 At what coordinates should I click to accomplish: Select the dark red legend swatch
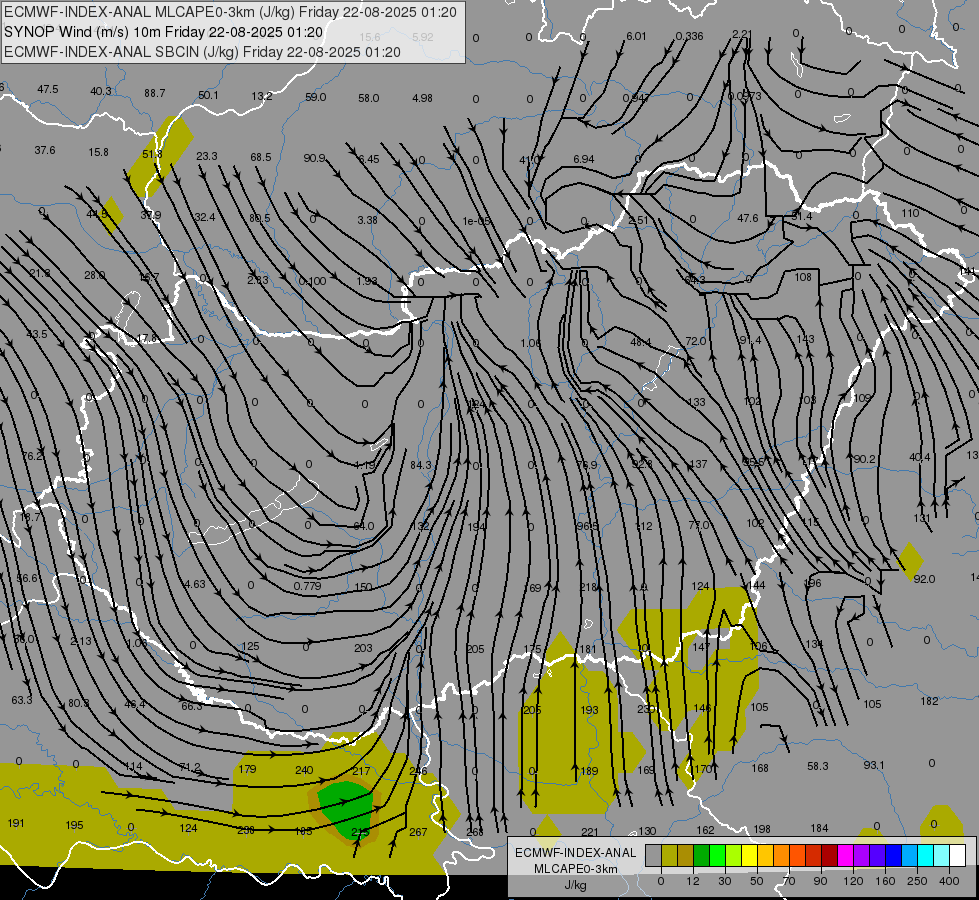(829, 855)
